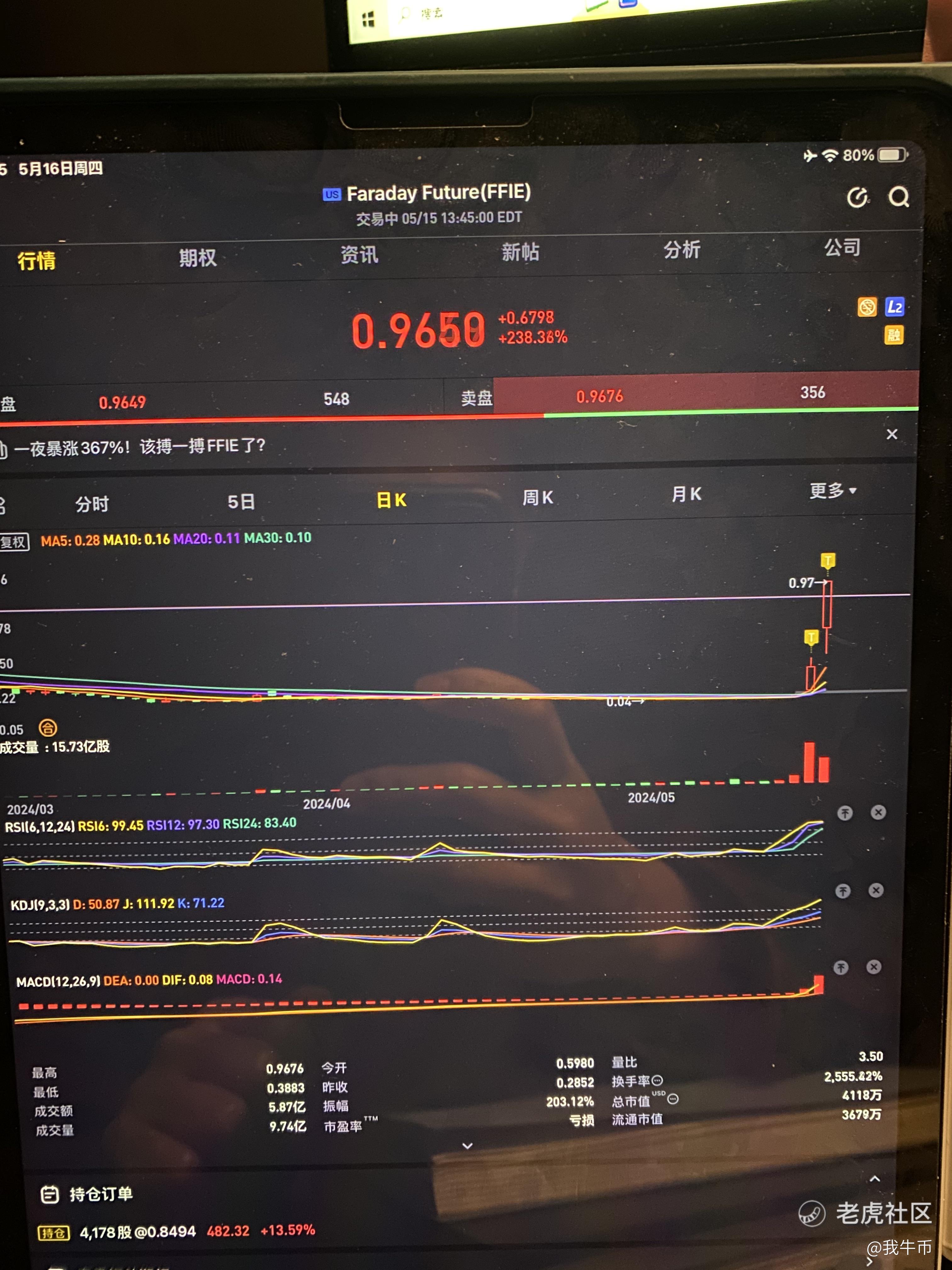Move KDJ indicator to top
Screen dimensions: 952x1270
pyautogui.click(x=842, y=891)
